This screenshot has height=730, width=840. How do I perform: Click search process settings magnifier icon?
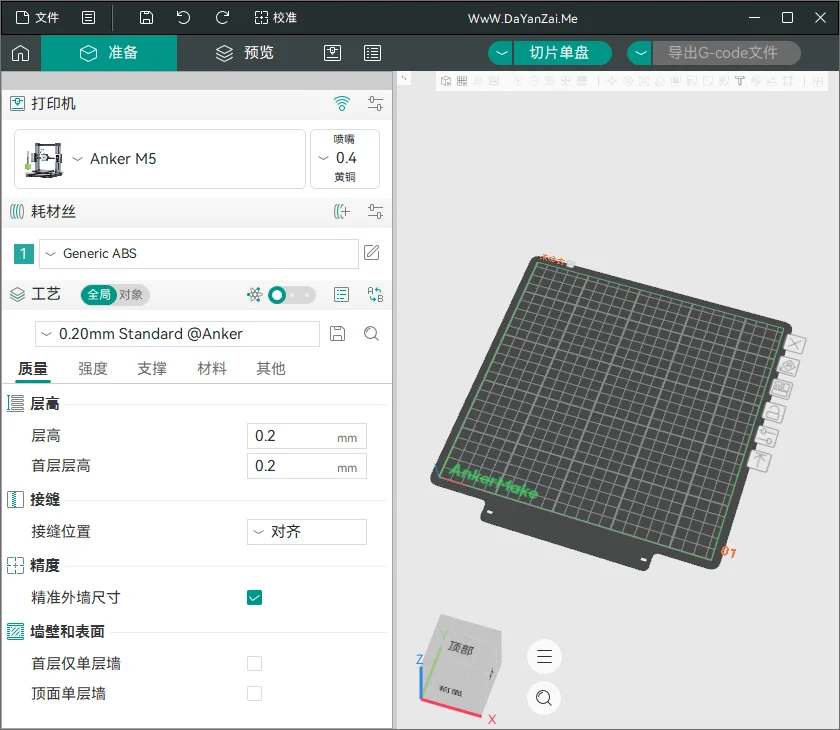pos(371,334)
